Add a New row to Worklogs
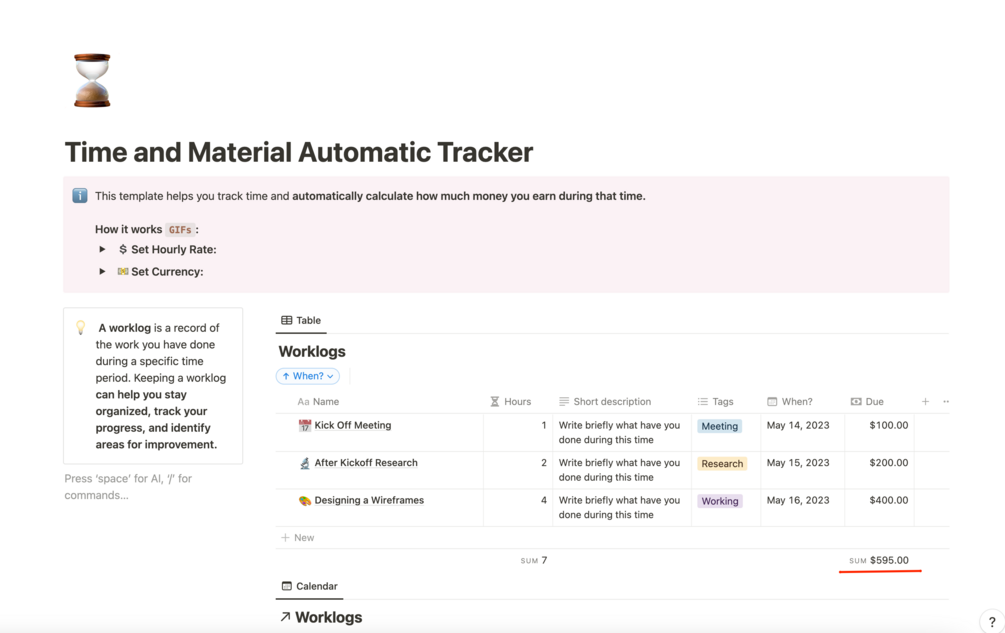The width and height of the screenshot is (1005, 633). 298,538
